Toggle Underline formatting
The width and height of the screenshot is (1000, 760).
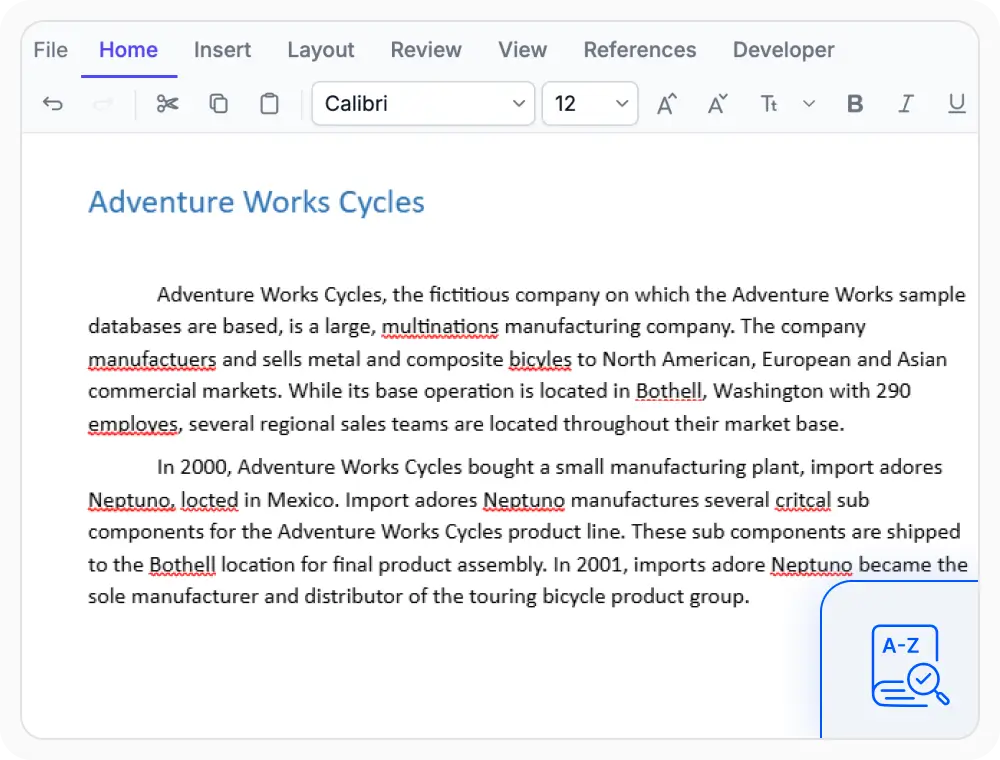(956, 103)
